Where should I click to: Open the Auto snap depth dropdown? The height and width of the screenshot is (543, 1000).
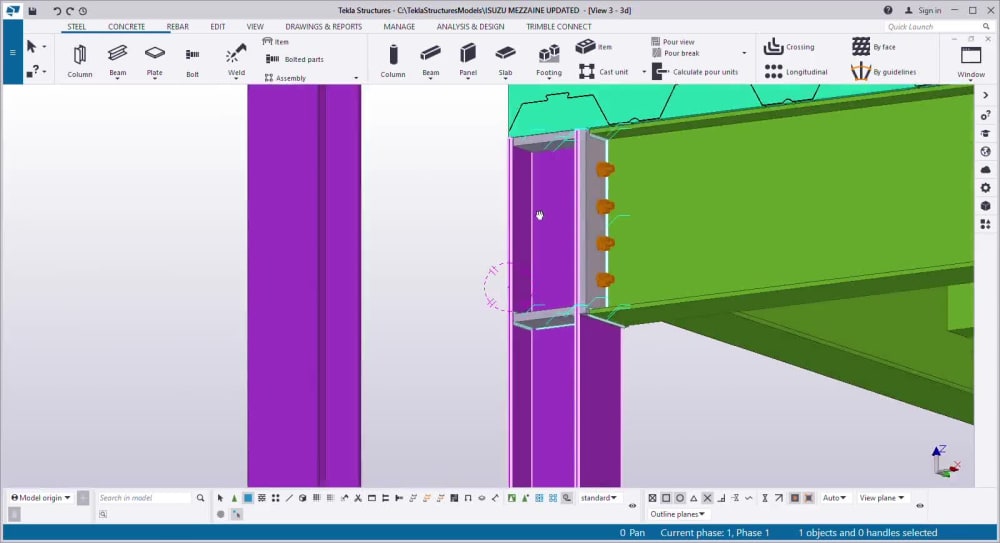(834, 498)
